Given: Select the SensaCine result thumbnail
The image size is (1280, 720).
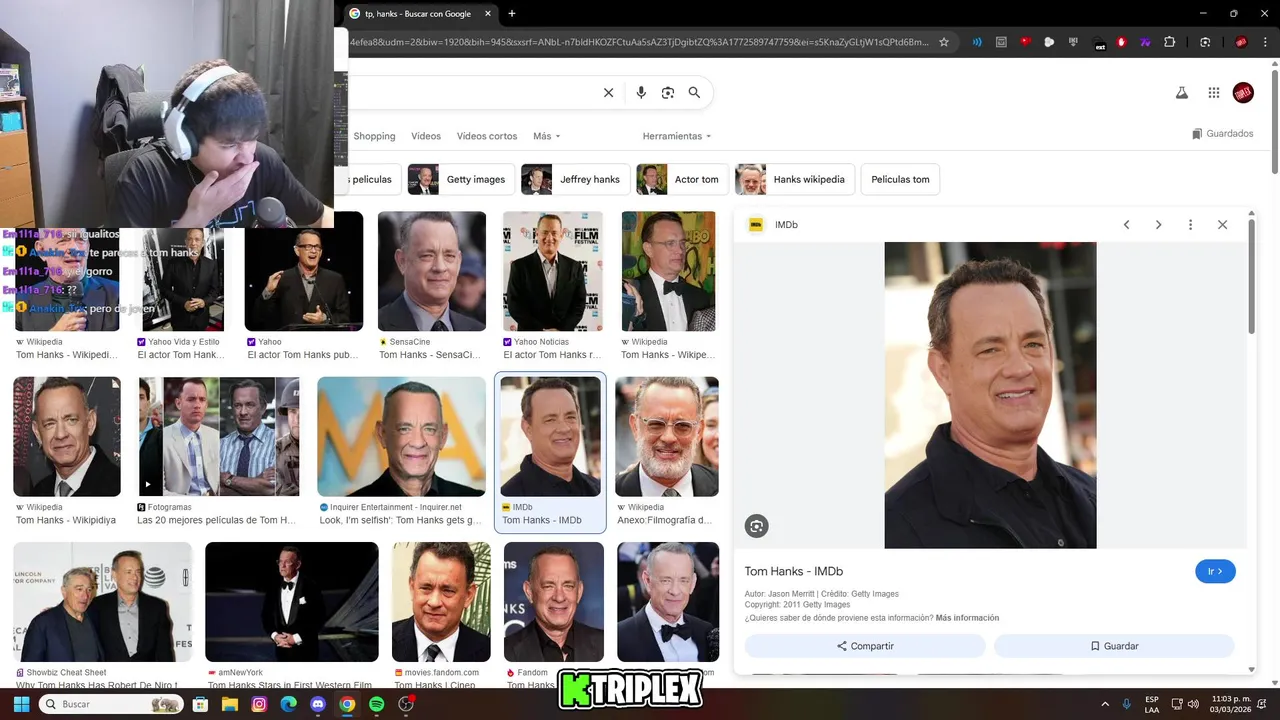Looking at the screenshot, I should coord(432,271).
